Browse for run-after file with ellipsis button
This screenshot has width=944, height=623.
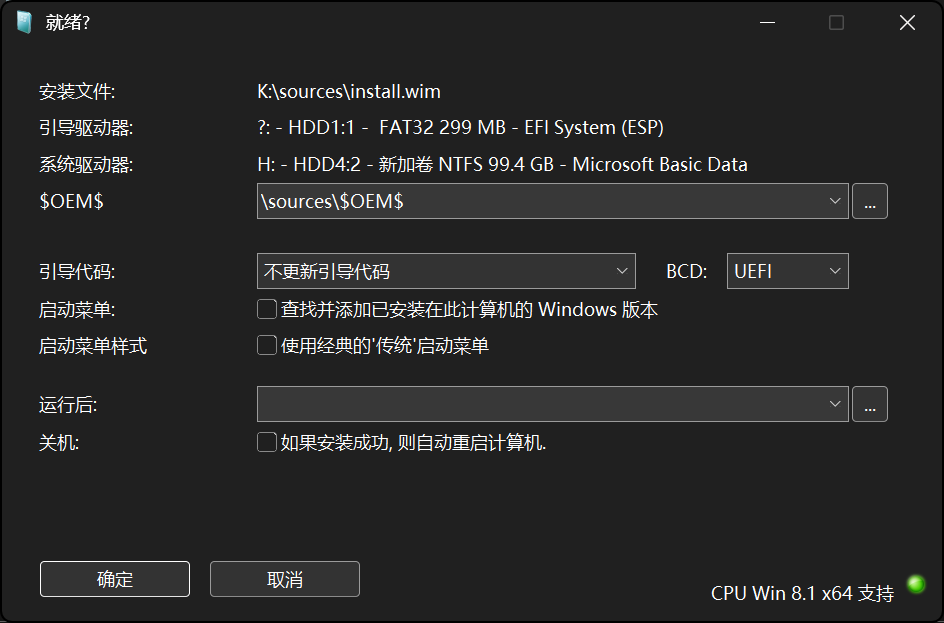(869, 404)
